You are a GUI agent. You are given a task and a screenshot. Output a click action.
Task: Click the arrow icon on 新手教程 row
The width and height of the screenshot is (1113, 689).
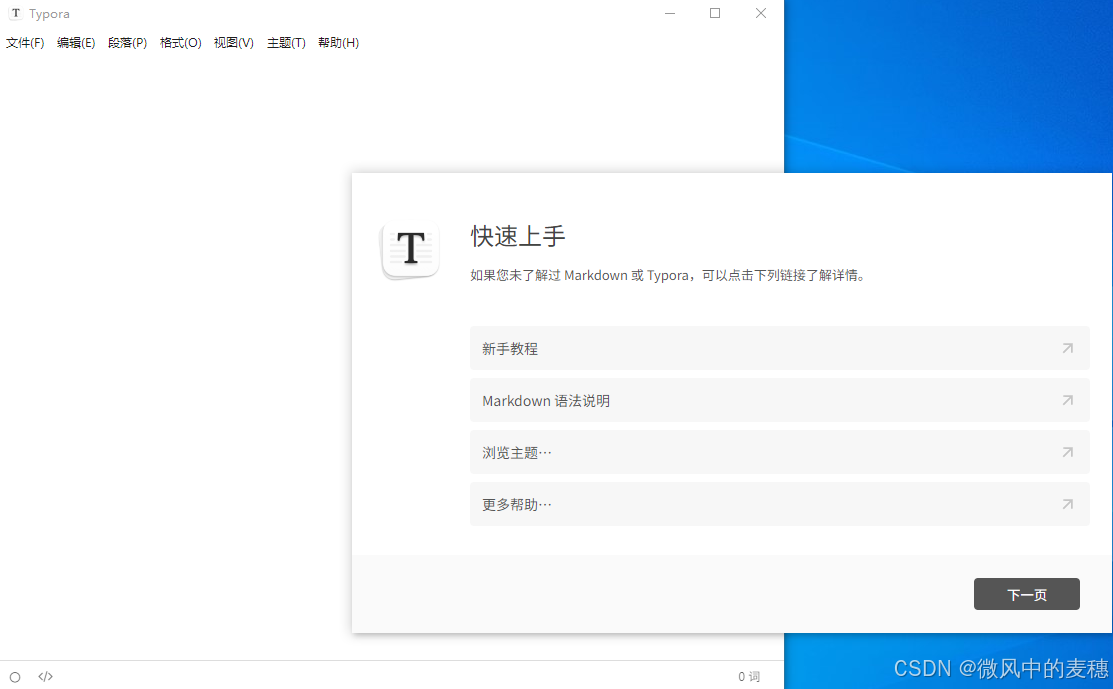click(x=1068, y=348)
